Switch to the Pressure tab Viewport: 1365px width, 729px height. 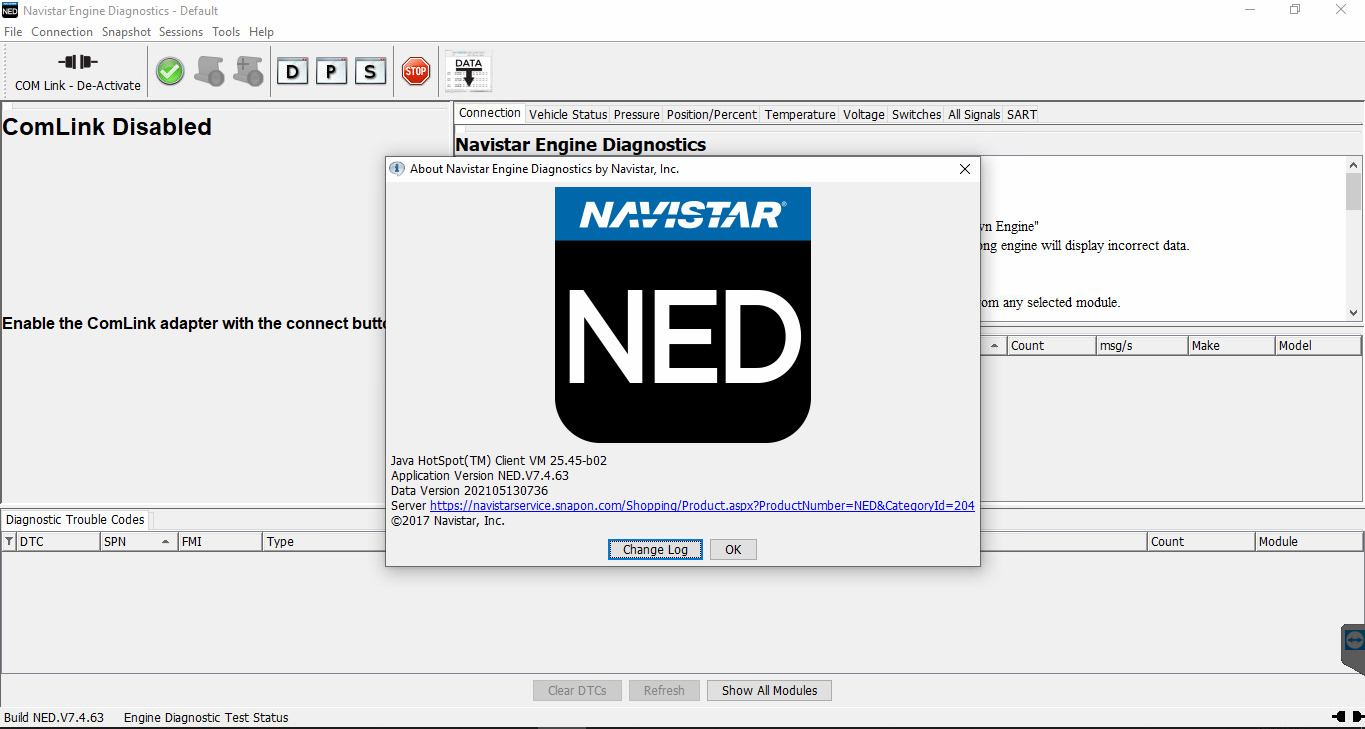tap(636, 114)
